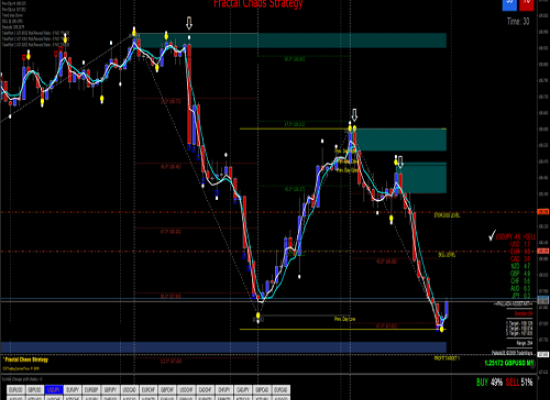Switch chart to EURJPY symbol
Screen dimensions: 550x400
point(73,390)
